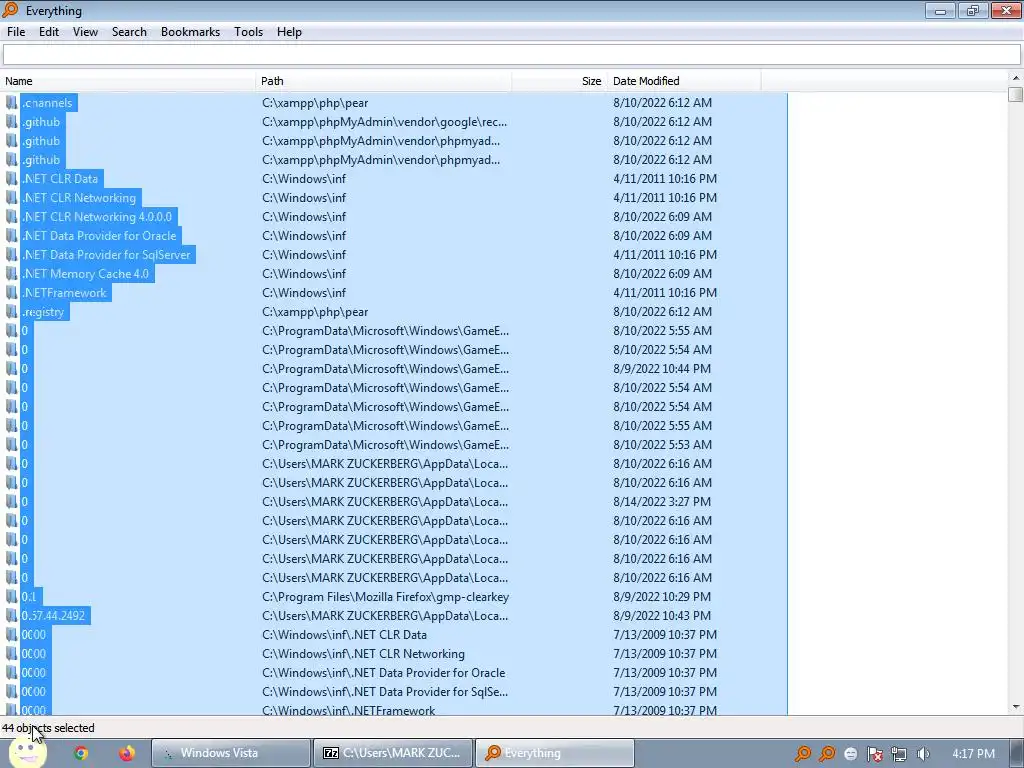The image size is (1024, 768).
Task: Click the 4:17 PM taskbar clock
Action: (x=973, y=754)
